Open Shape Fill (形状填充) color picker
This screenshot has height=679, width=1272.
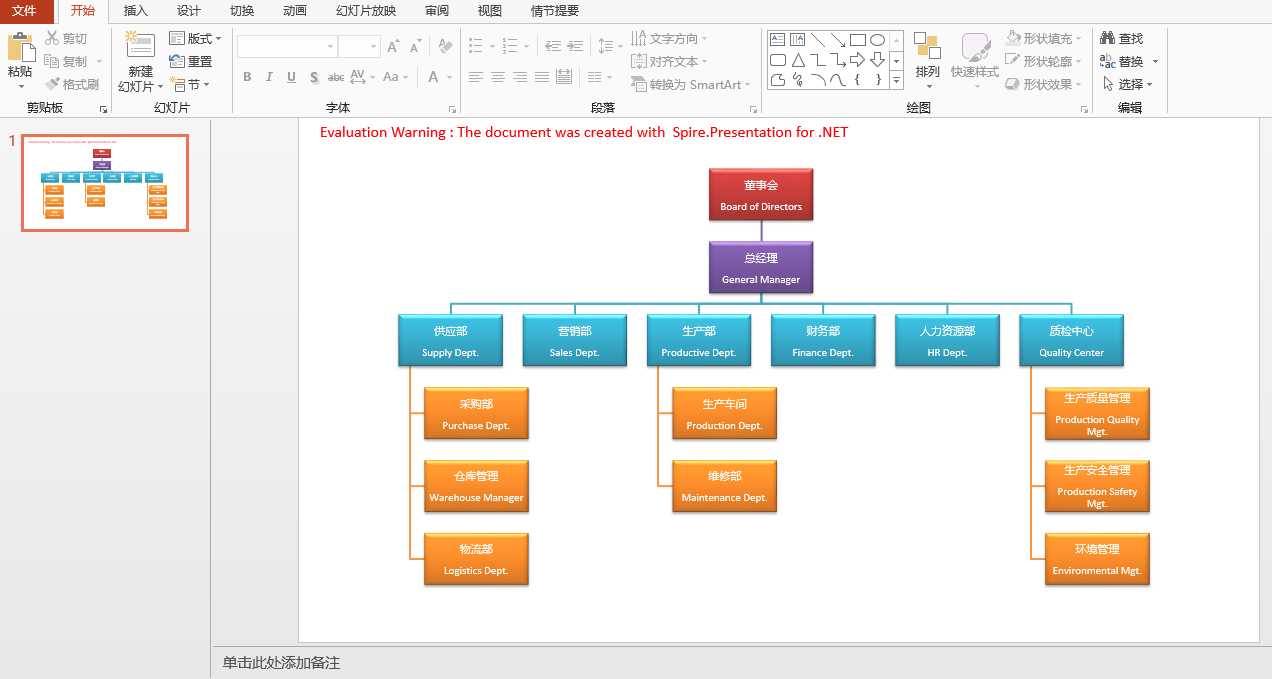point(1044,38)
